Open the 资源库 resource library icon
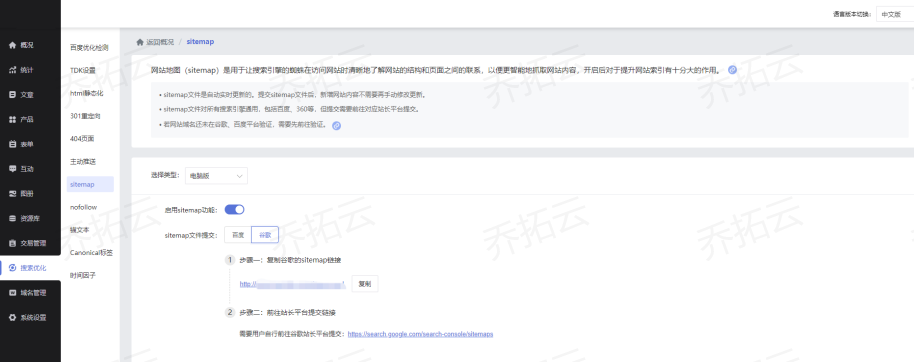 pyautogui.click(x=12, y=219)
